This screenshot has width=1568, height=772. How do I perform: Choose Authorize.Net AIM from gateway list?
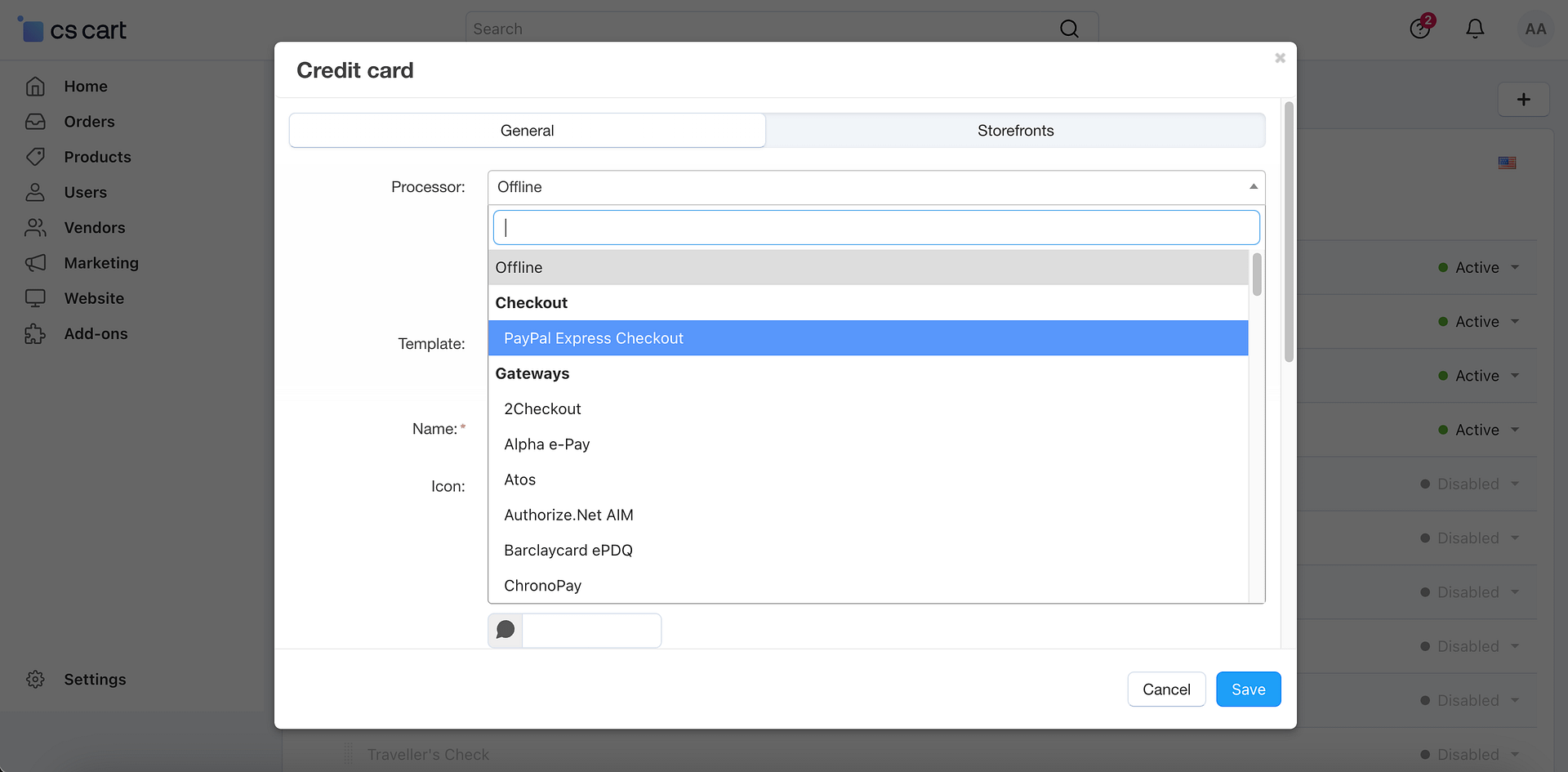pyautogui.click(x=568, y=515)
